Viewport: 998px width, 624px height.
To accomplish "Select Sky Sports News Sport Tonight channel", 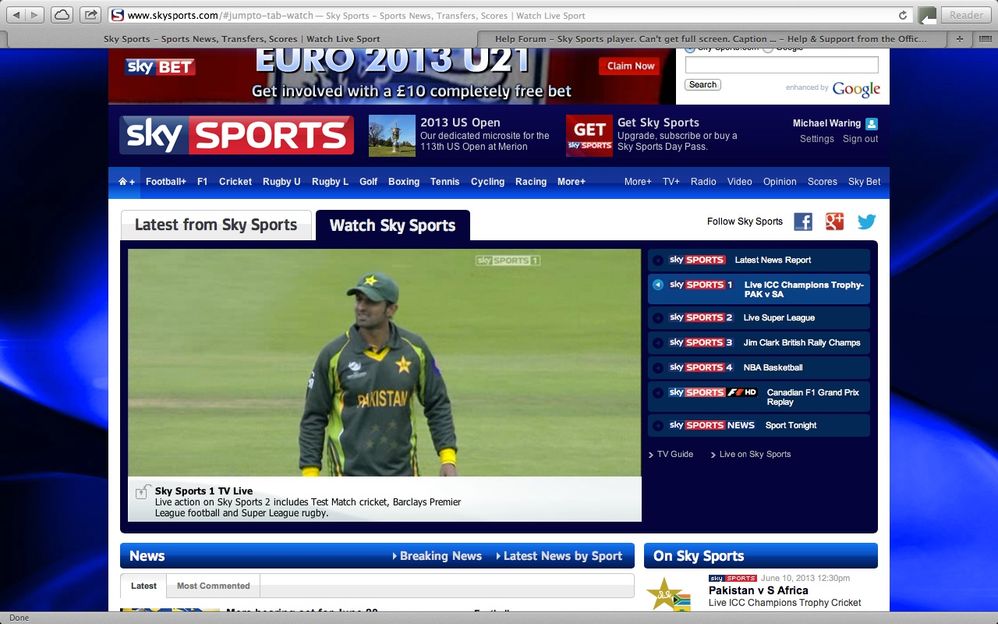I will 759,425.
